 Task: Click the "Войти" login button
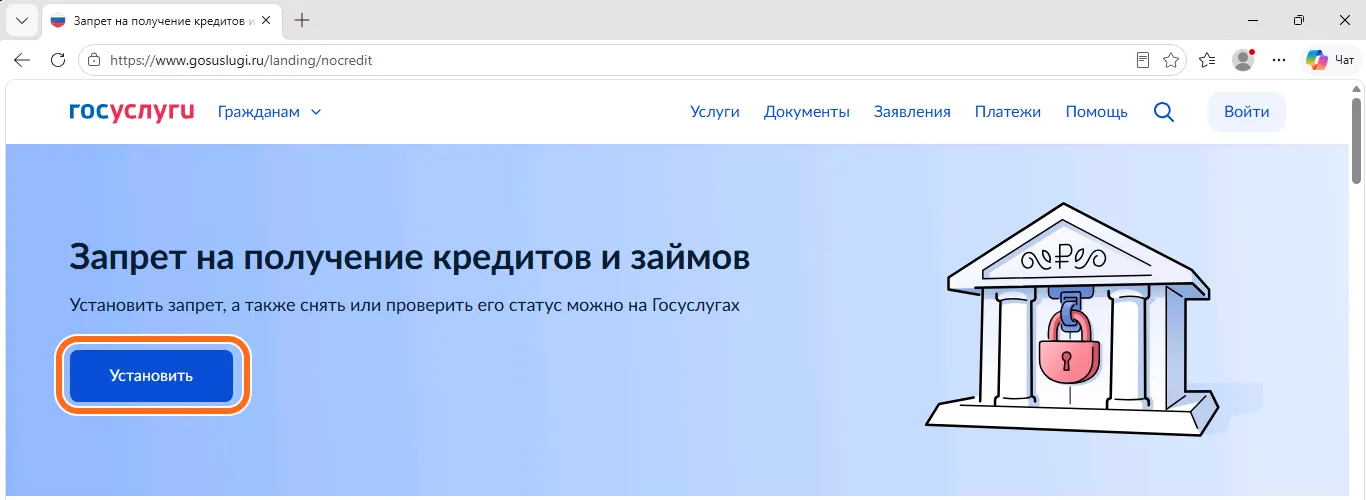pos(1247,112)
